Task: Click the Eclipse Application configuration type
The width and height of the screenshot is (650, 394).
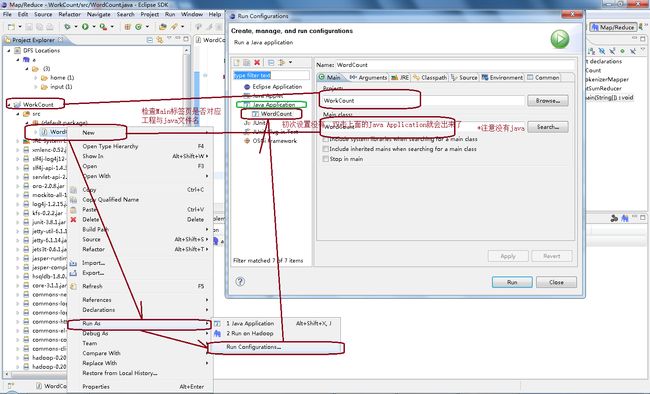Action: [273, 87]
